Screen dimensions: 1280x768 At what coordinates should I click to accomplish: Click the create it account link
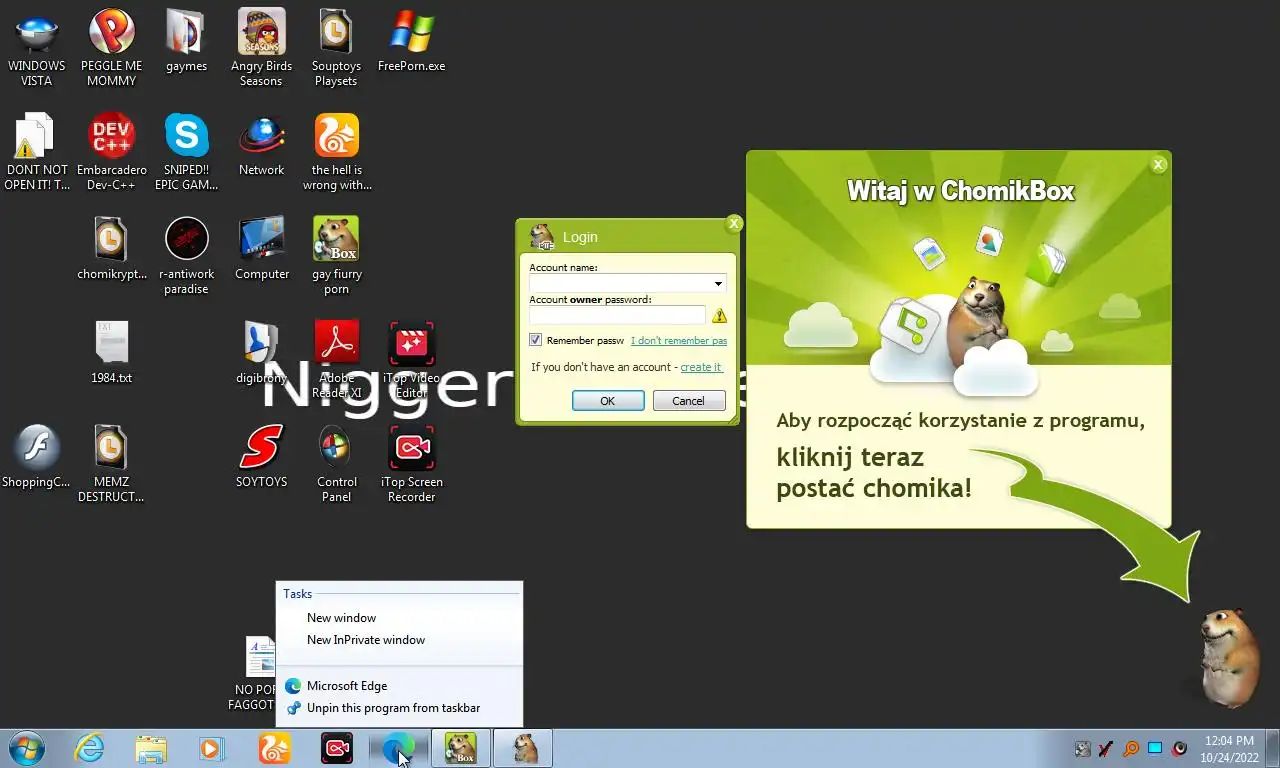701,367
